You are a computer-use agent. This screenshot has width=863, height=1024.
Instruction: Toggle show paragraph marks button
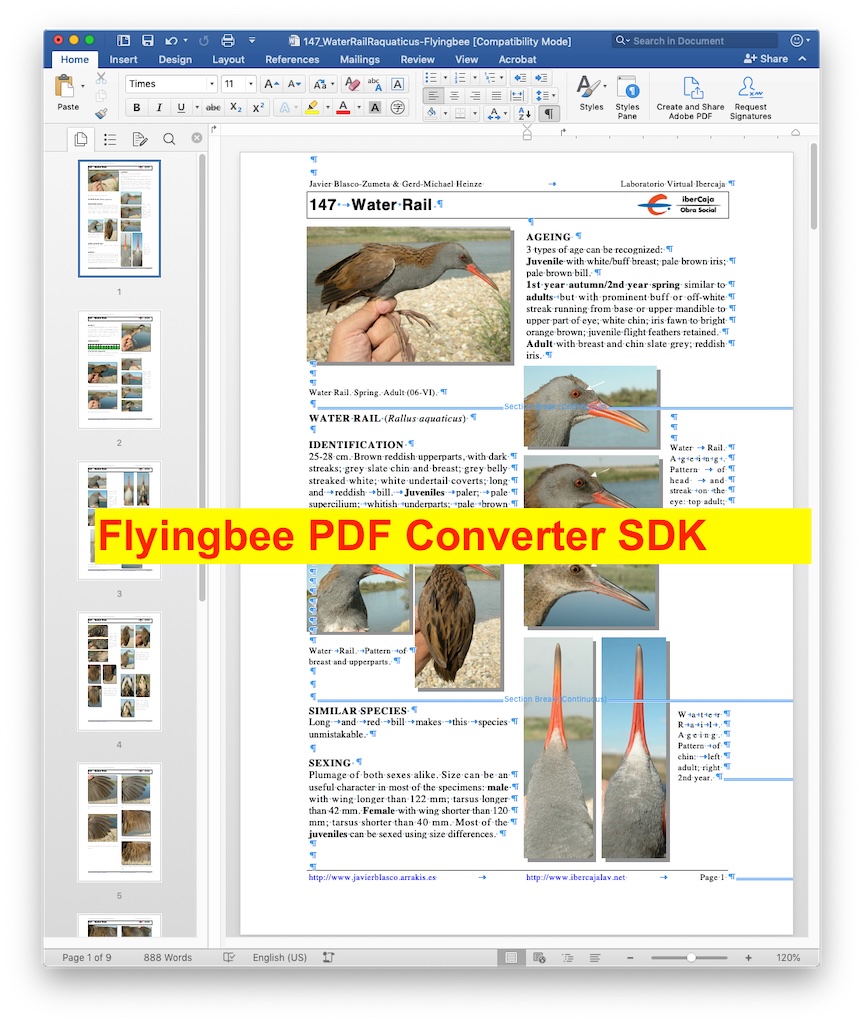pyautogui.click(x=549, y=114)
